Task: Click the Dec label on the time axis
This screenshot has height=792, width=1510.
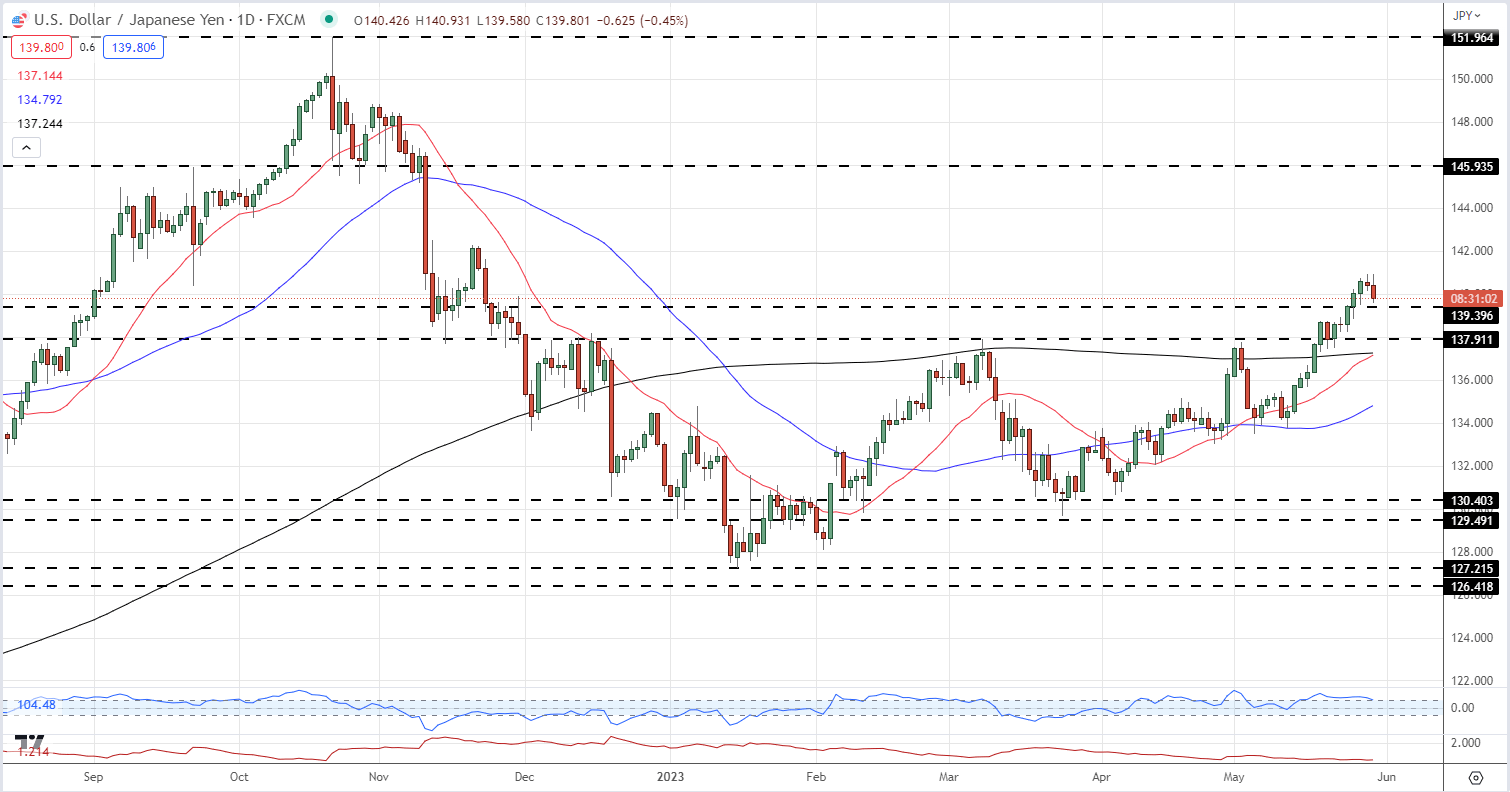Action: (x=527, y=776)
